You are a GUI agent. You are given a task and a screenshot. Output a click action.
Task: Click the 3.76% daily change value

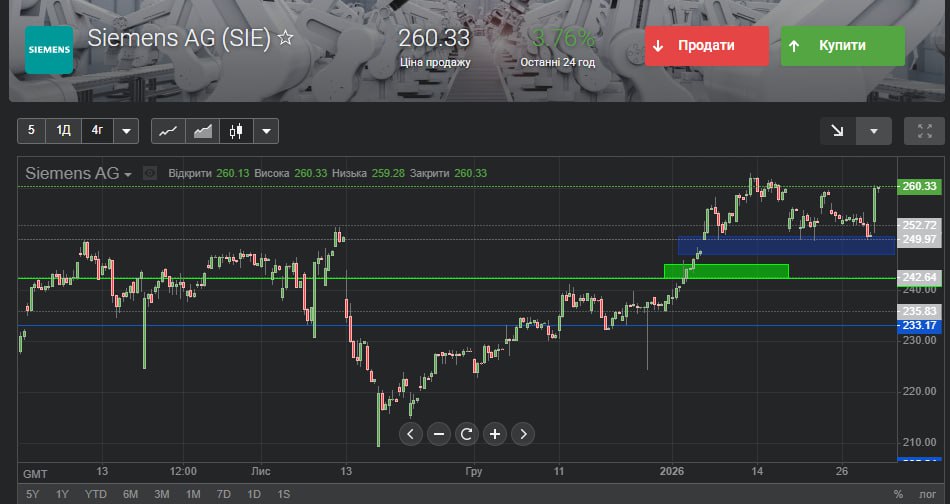click(563, 38)
